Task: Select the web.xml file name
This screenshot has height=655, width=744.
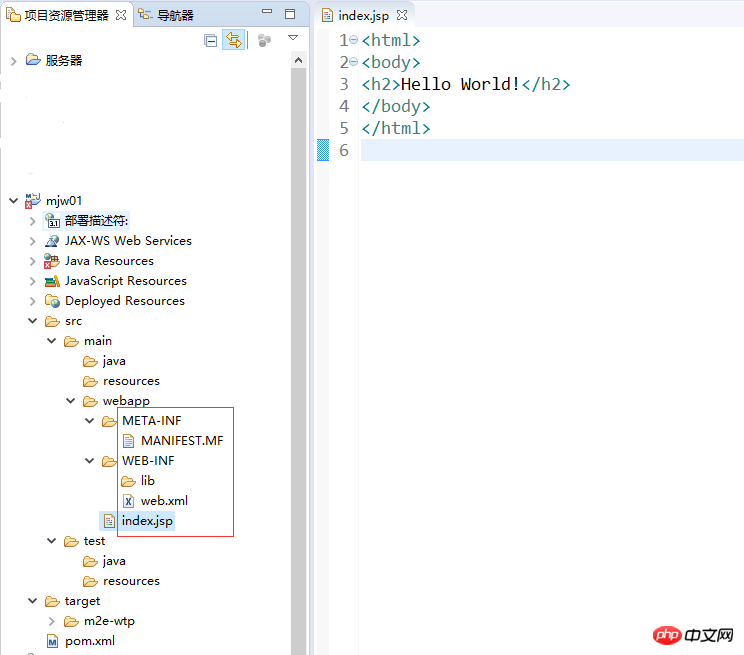Action: [x=164, y=501]
